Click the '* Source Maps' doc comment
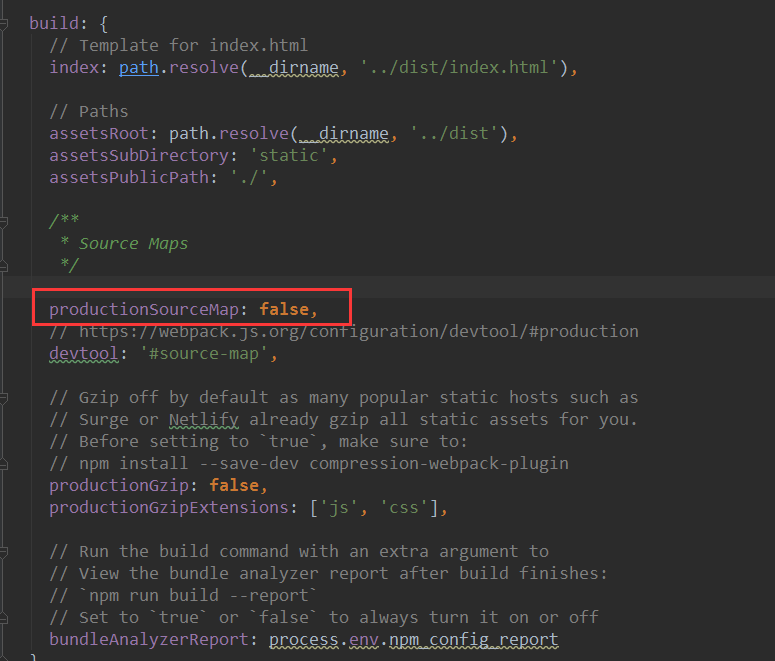Screen dimensions: 775x661 [x=124, y=244]
